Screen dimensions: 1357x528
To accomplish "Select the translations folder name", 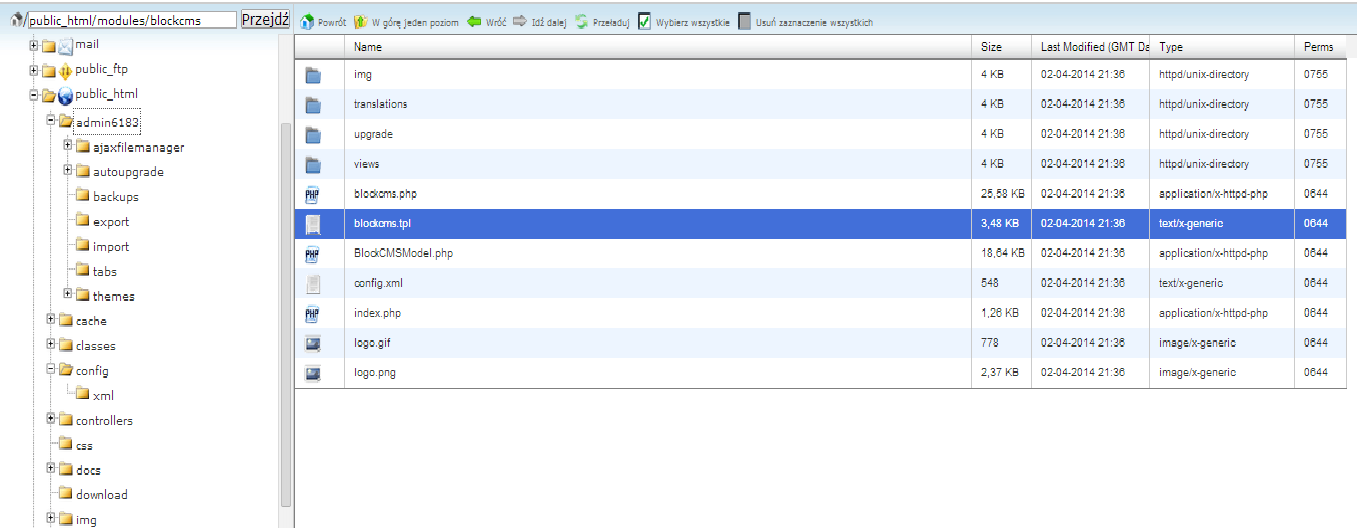I will [380, 104].
